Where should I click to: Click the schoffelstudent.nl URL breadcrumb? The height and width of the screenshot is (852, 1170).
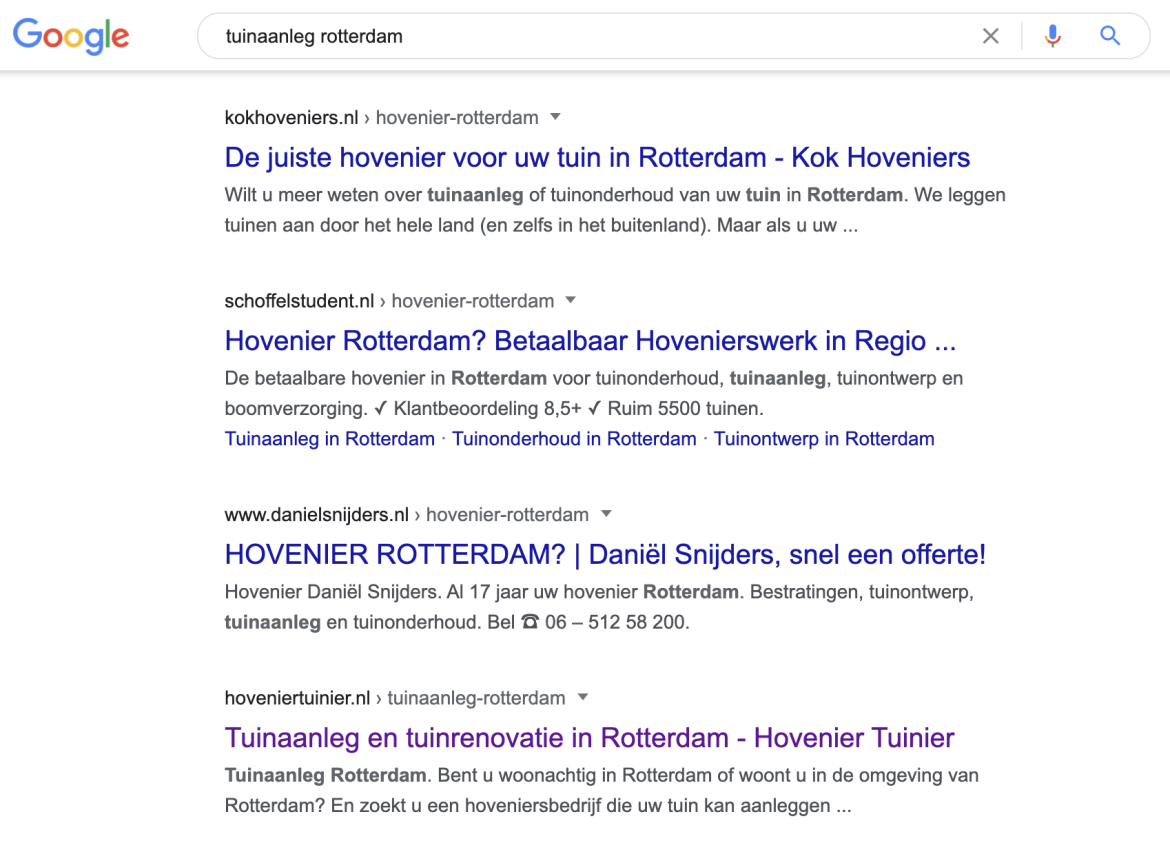[x=390, y=301]
